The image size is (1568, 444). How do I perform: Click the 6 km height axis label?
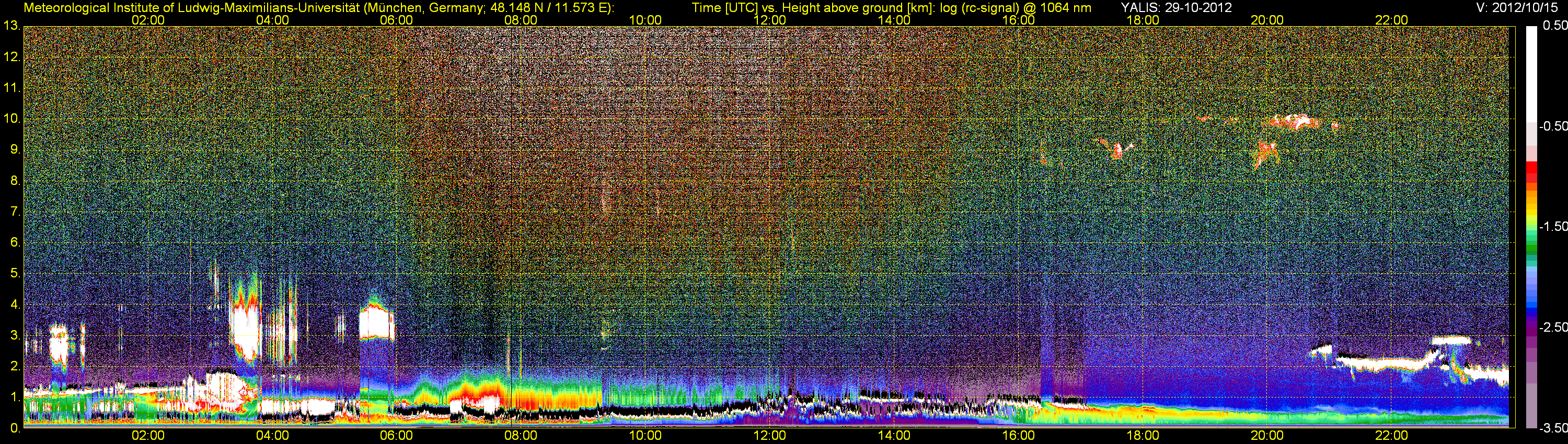(15, 243)
